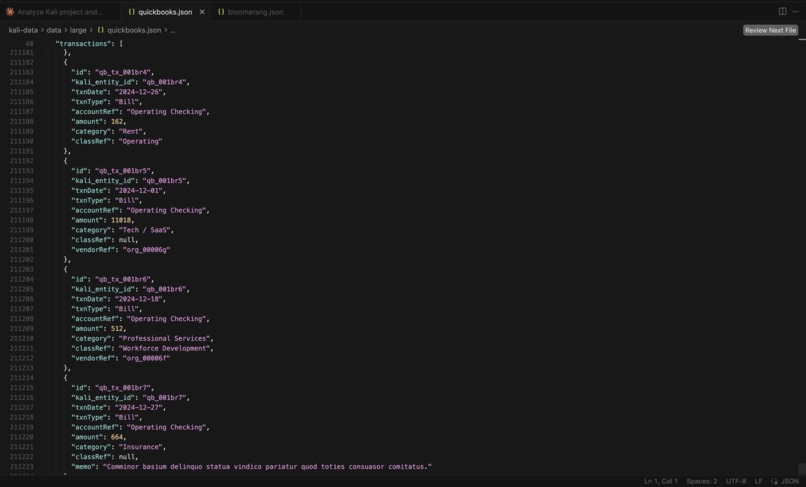806x487 pixels.
Task: Click the amount 162 line
Action: click(98, 121)
